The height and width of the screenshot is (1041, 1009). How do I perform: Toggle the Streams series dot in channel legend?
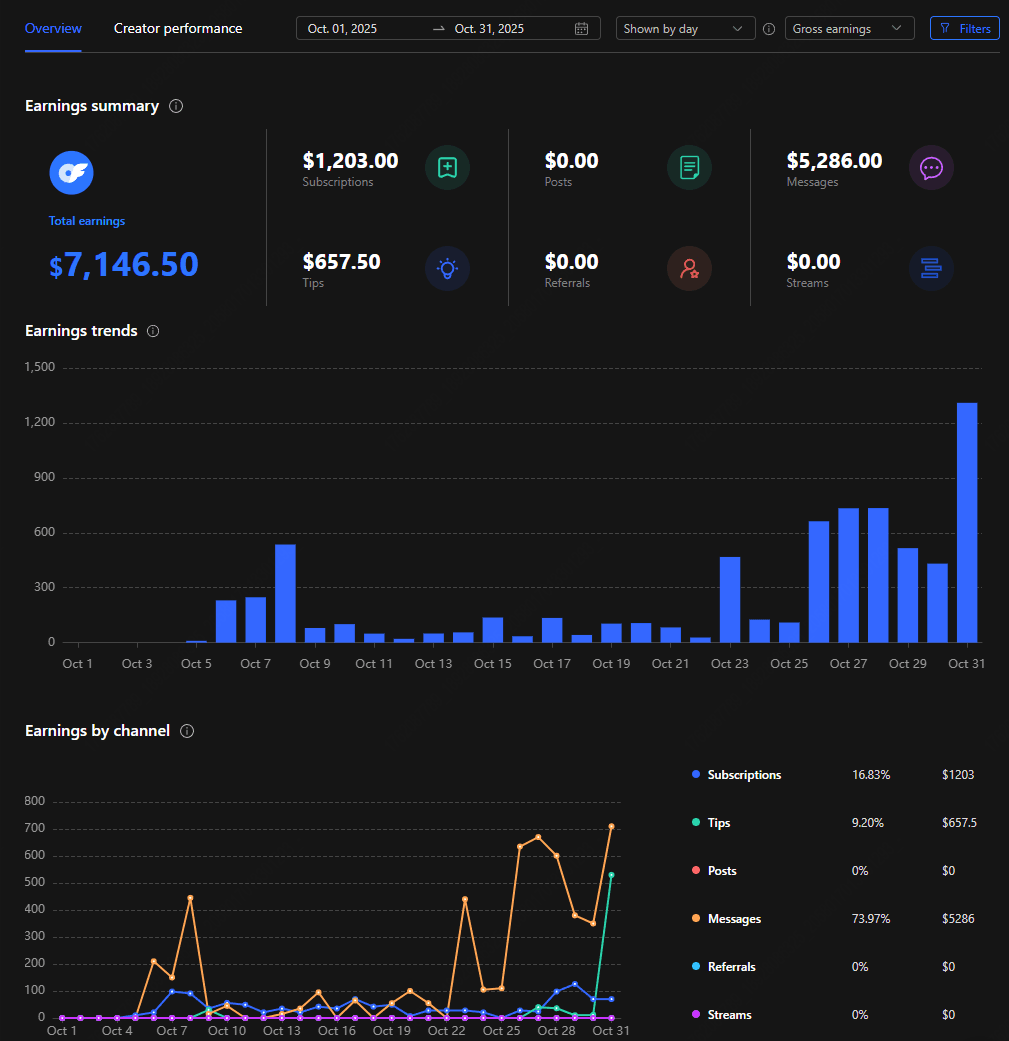pyautogui.click(x=695, y=1014)
